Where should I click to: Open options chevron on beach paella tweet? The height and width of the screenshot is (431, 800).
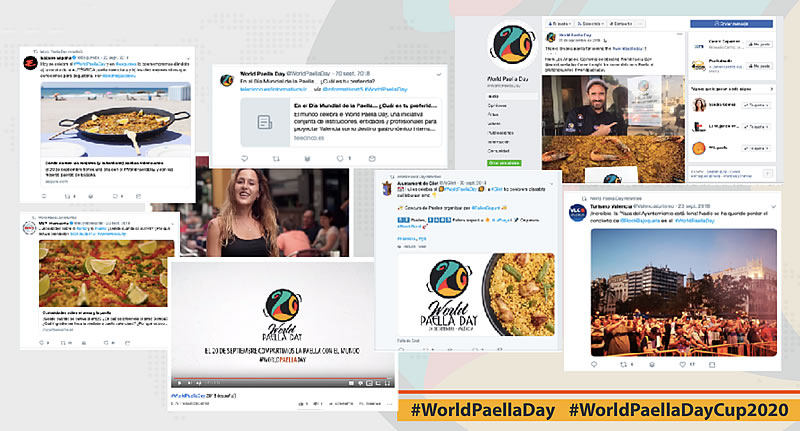[x=189, y=58]
